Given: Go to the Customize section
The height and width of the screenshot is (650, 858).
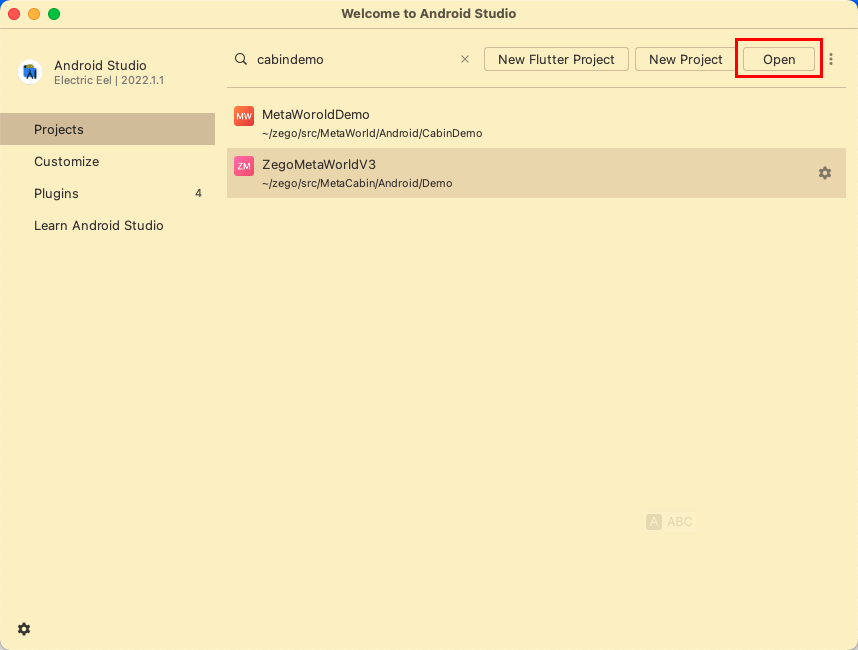Looking at the screenshot, I should pos(66,161).
